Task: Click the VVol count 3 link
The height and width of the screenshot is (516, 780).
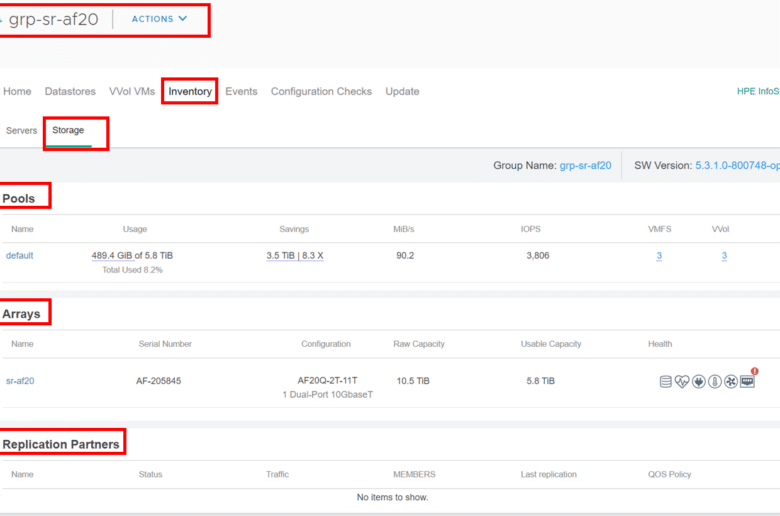Action: click(x=724, y=255)
